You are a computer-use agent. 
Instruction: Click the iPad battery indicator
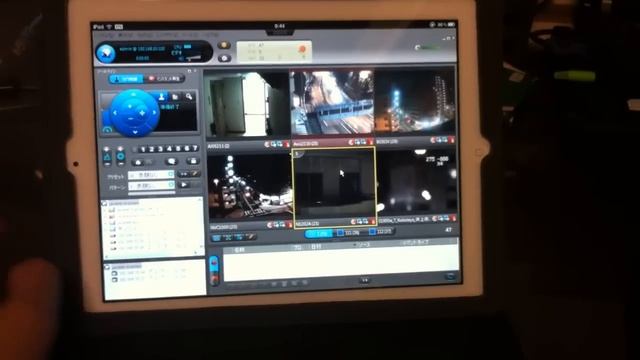(x=451, y=25)
